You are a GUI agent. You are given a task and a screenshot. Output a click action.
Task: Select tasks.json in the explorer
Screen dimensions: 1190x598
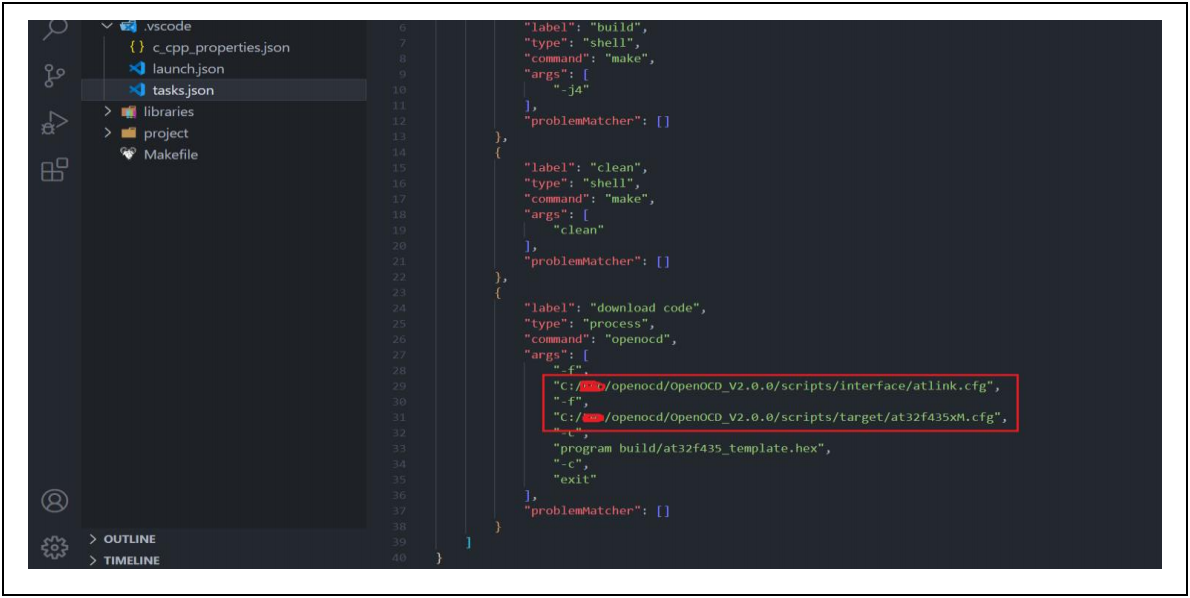(x=183, y=90)
